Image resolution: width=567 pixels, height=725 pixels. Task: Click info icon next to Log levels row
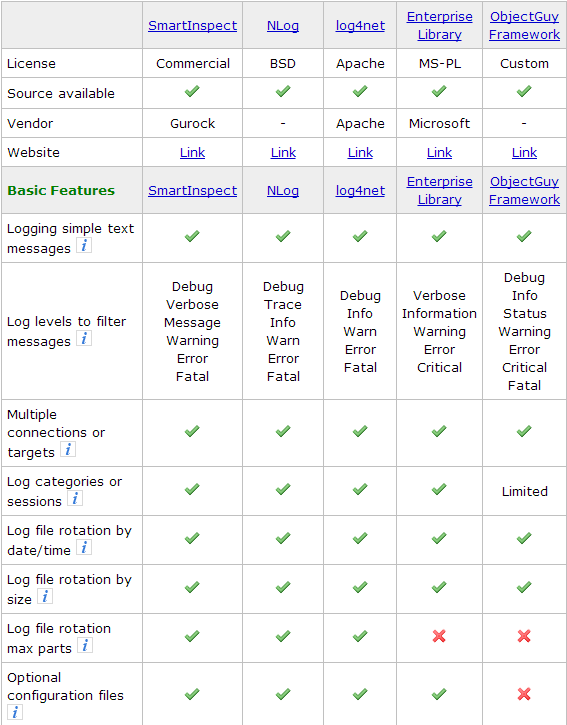(x=84, y=338)
